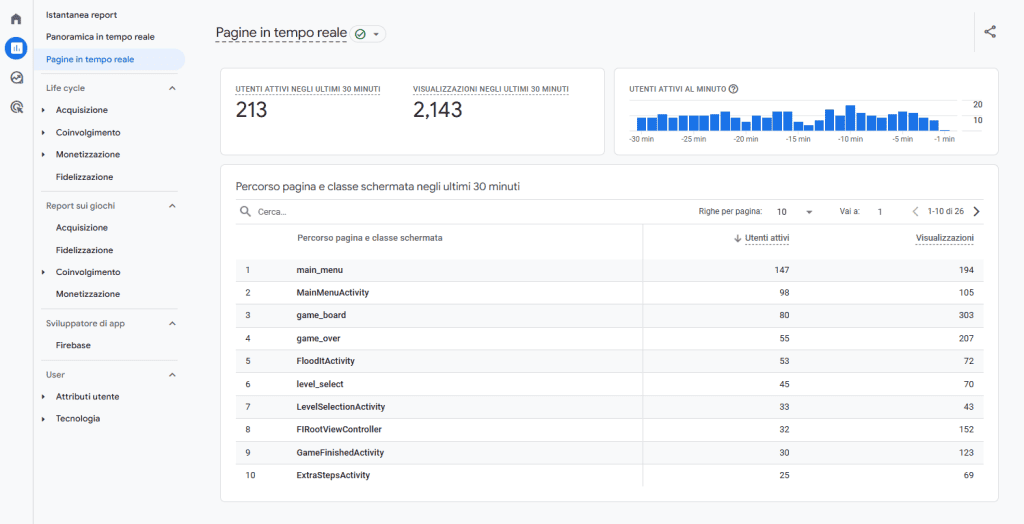Viewport: 1024px width, 524px height.
Task: Click the help icon beside Utenti attivi al minuto
Action: (733, 89)
